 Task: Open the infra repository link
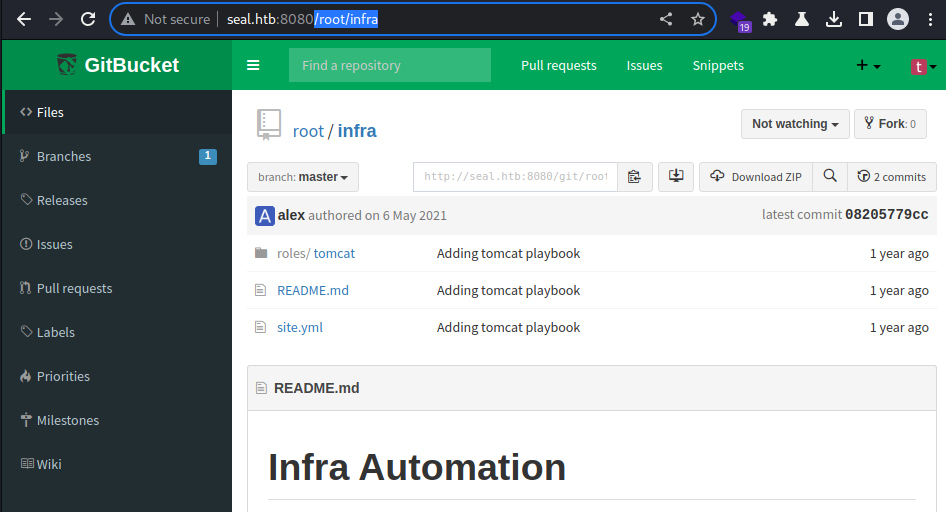click(357, 131)
